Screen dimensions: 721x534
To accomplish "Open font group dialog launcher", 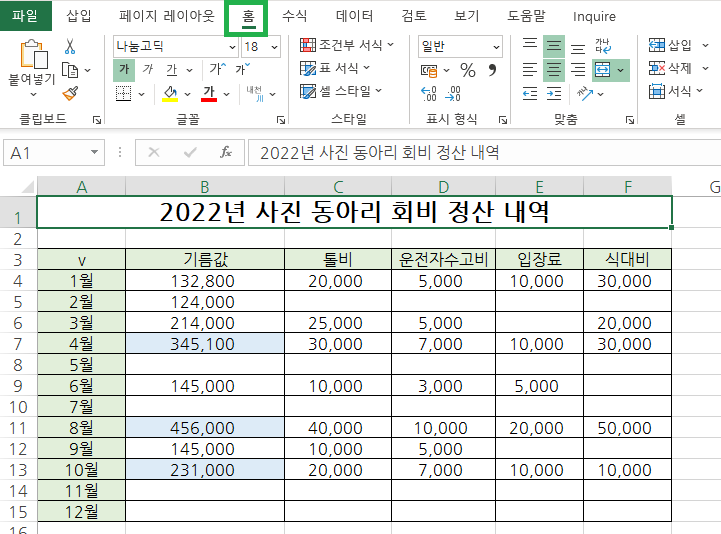I will [280, 120].
